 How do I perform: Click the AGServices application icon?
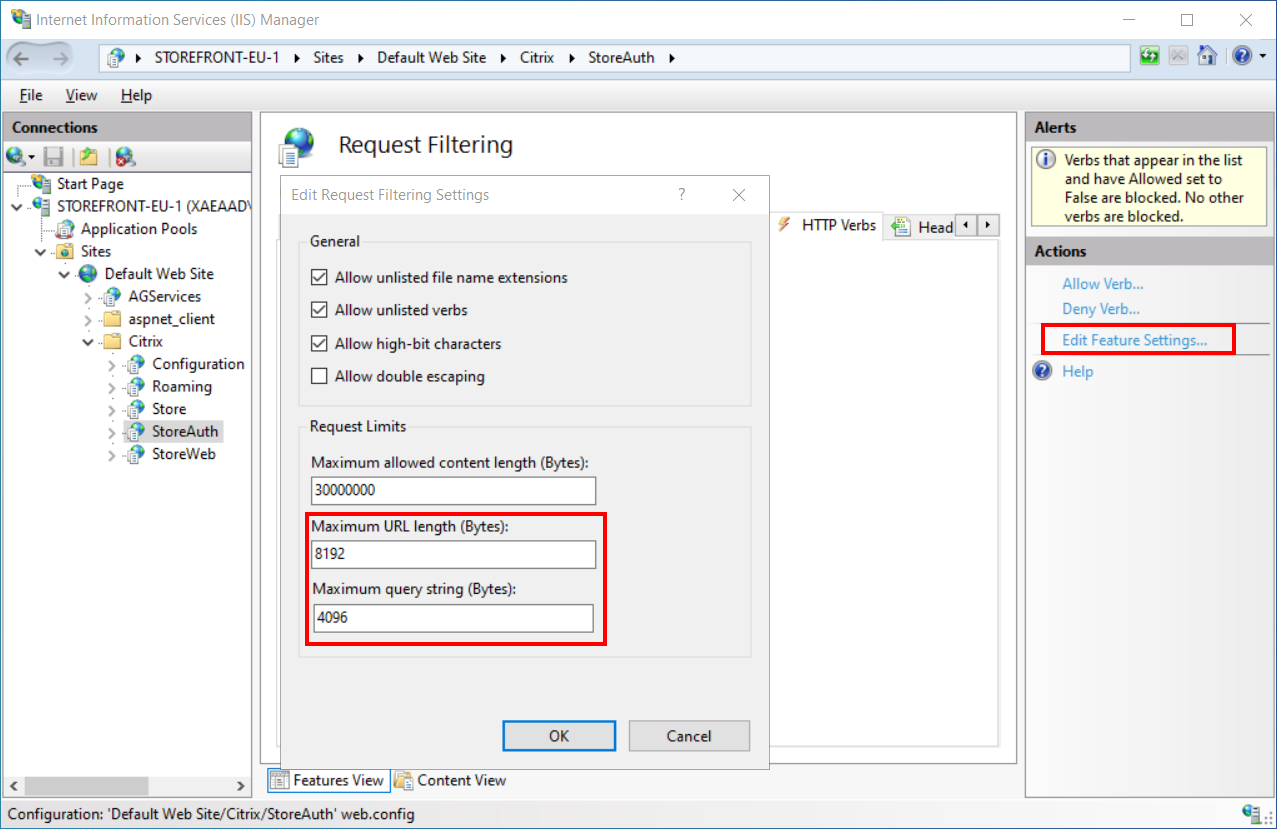tap(113, 296)
